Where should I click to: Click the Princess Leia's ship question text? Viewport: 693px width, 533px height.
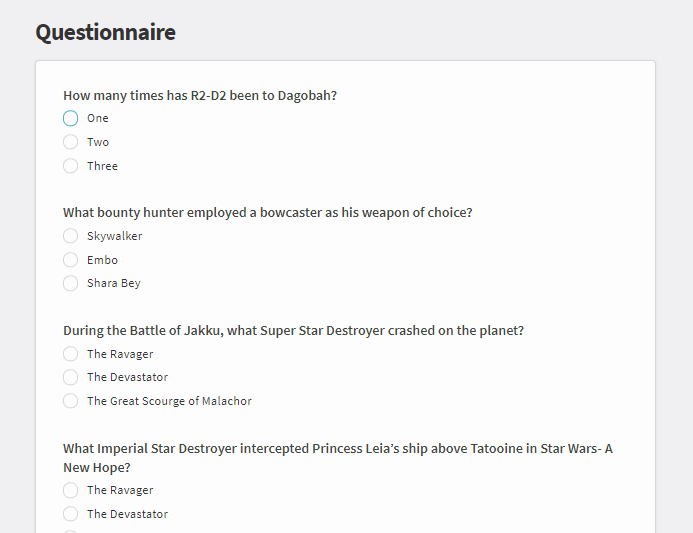338,458
